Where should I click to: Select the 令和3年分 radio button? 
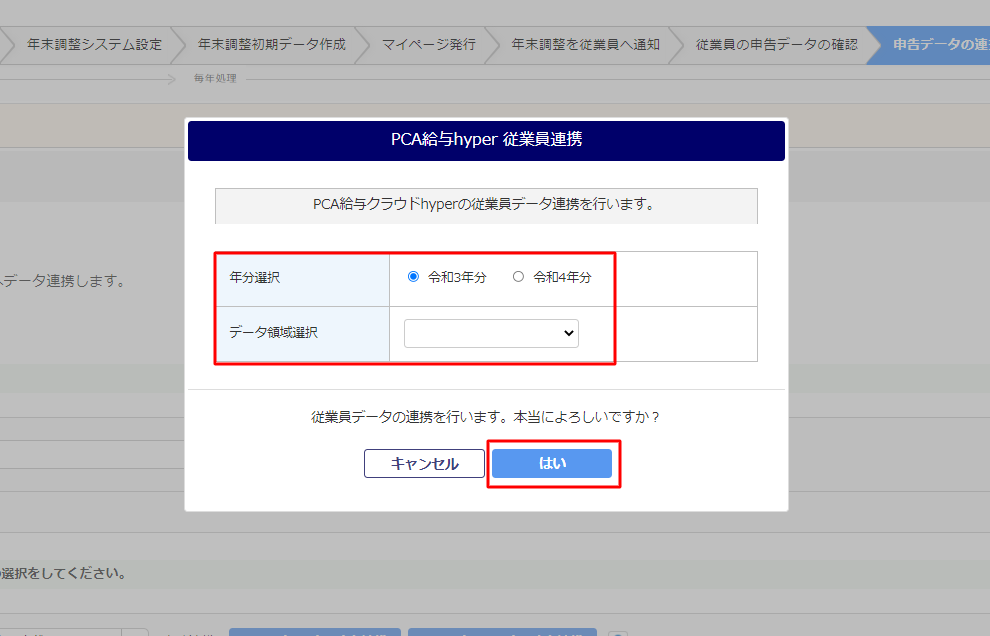point(413,277)
